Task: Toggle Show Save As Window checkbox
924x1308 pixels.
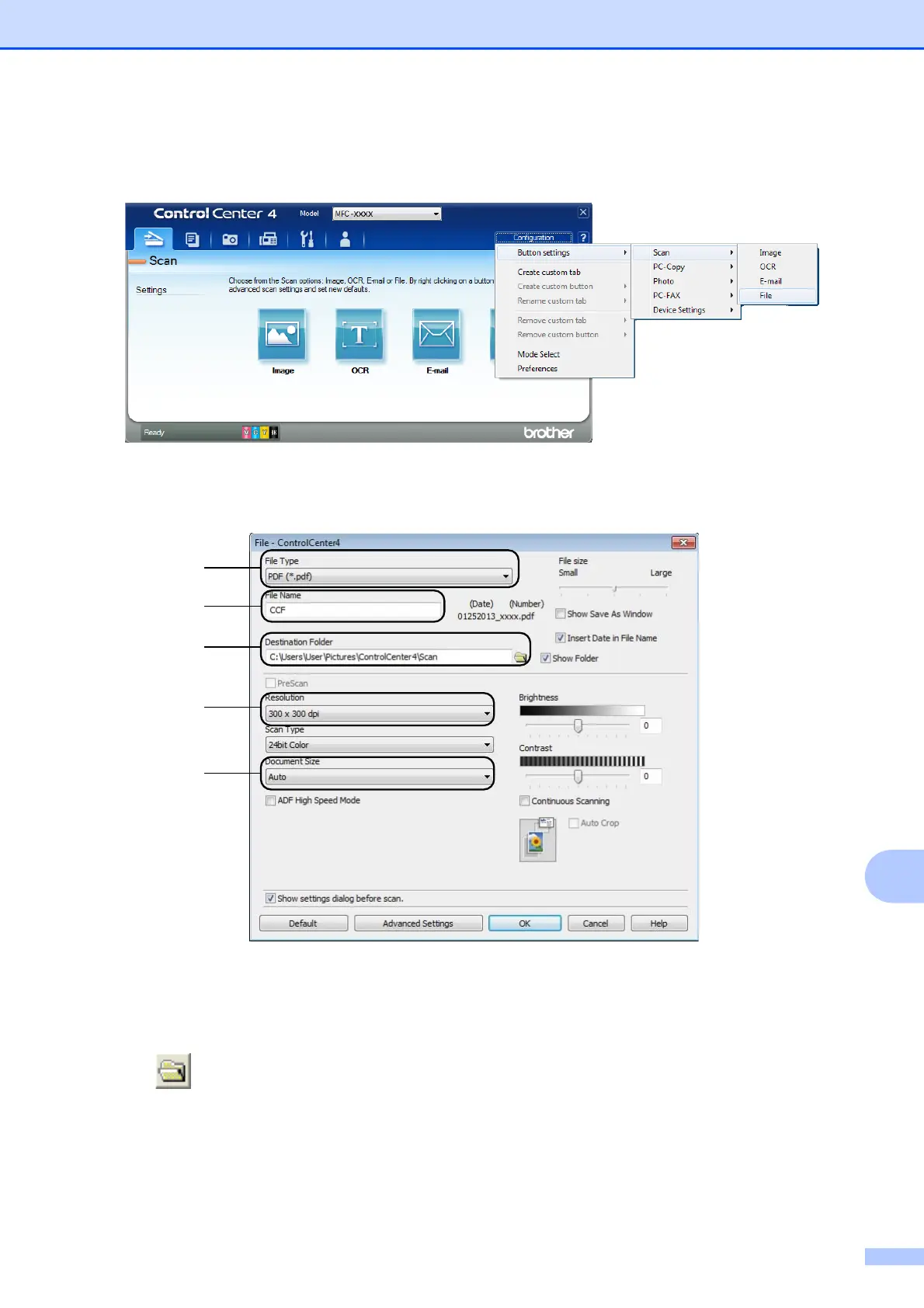Action: point(560,614)
